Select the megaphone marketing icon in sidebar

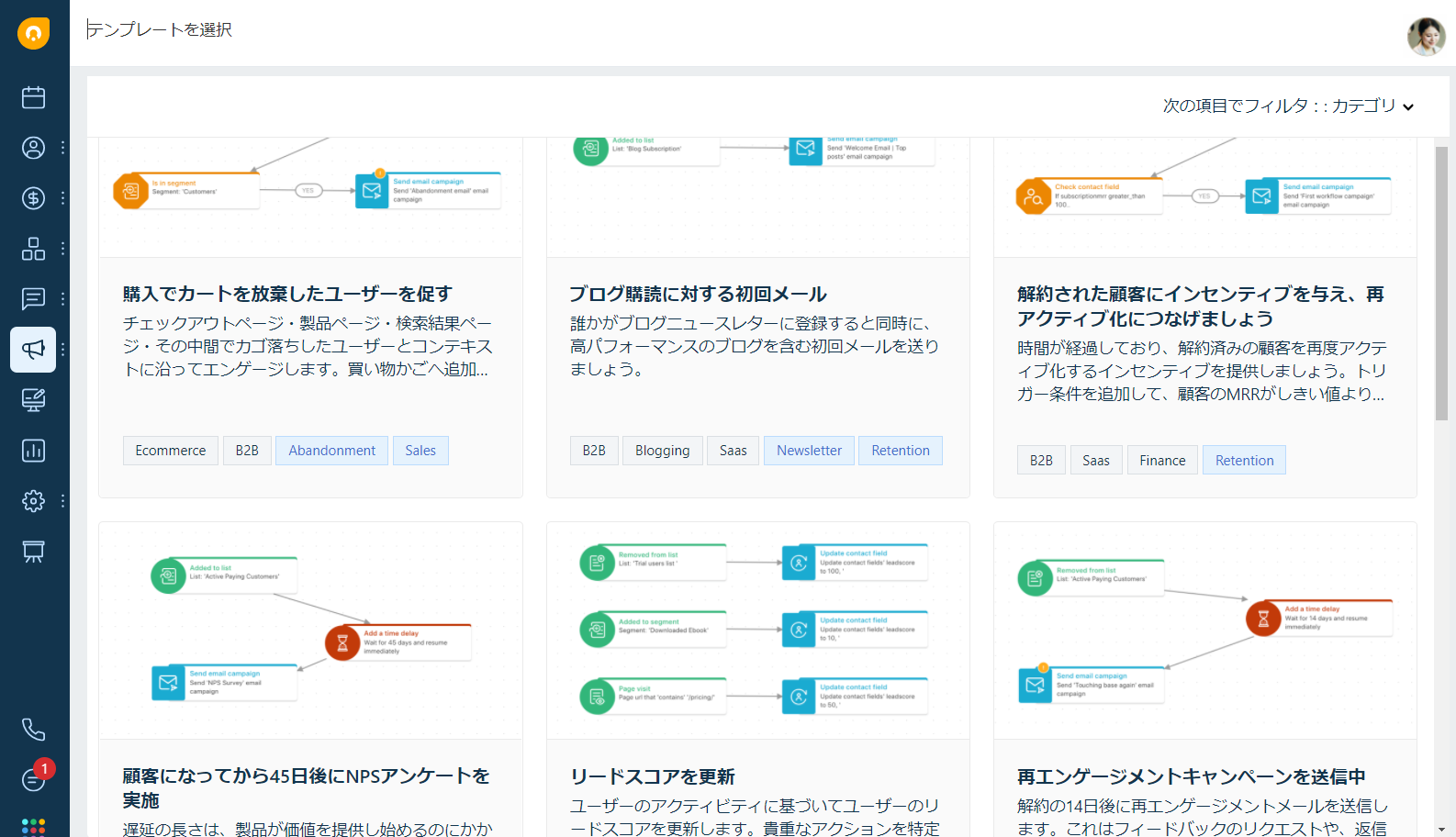pos(33,350)
